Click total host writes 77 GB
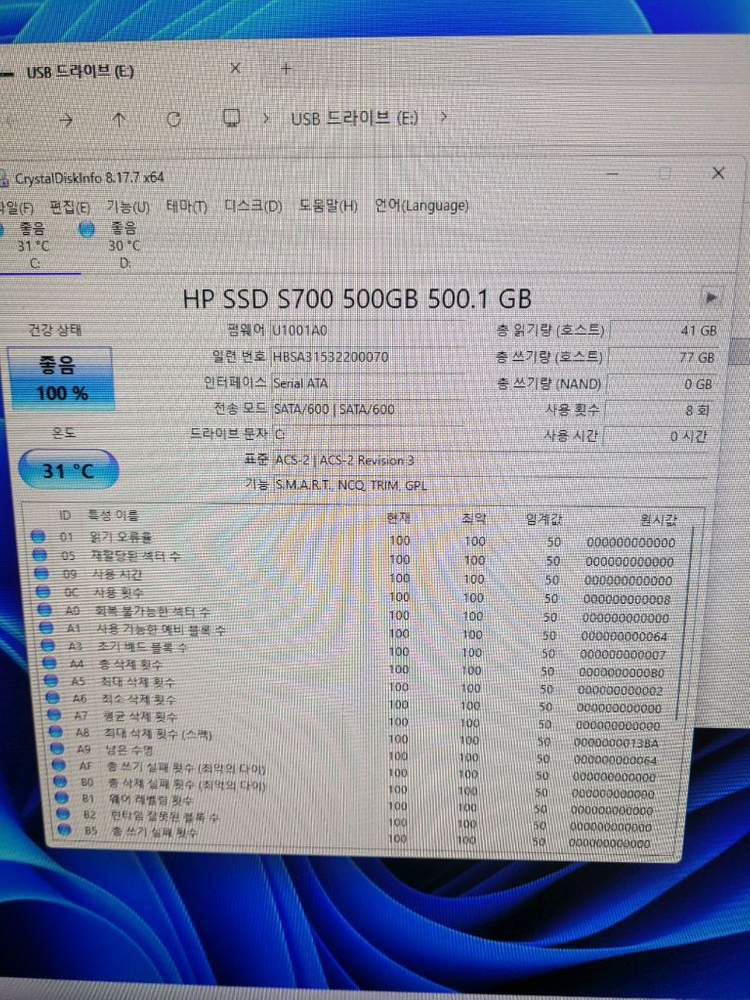Image resolution: width=750 pixels, height=1000 pixels. point(662,357)
